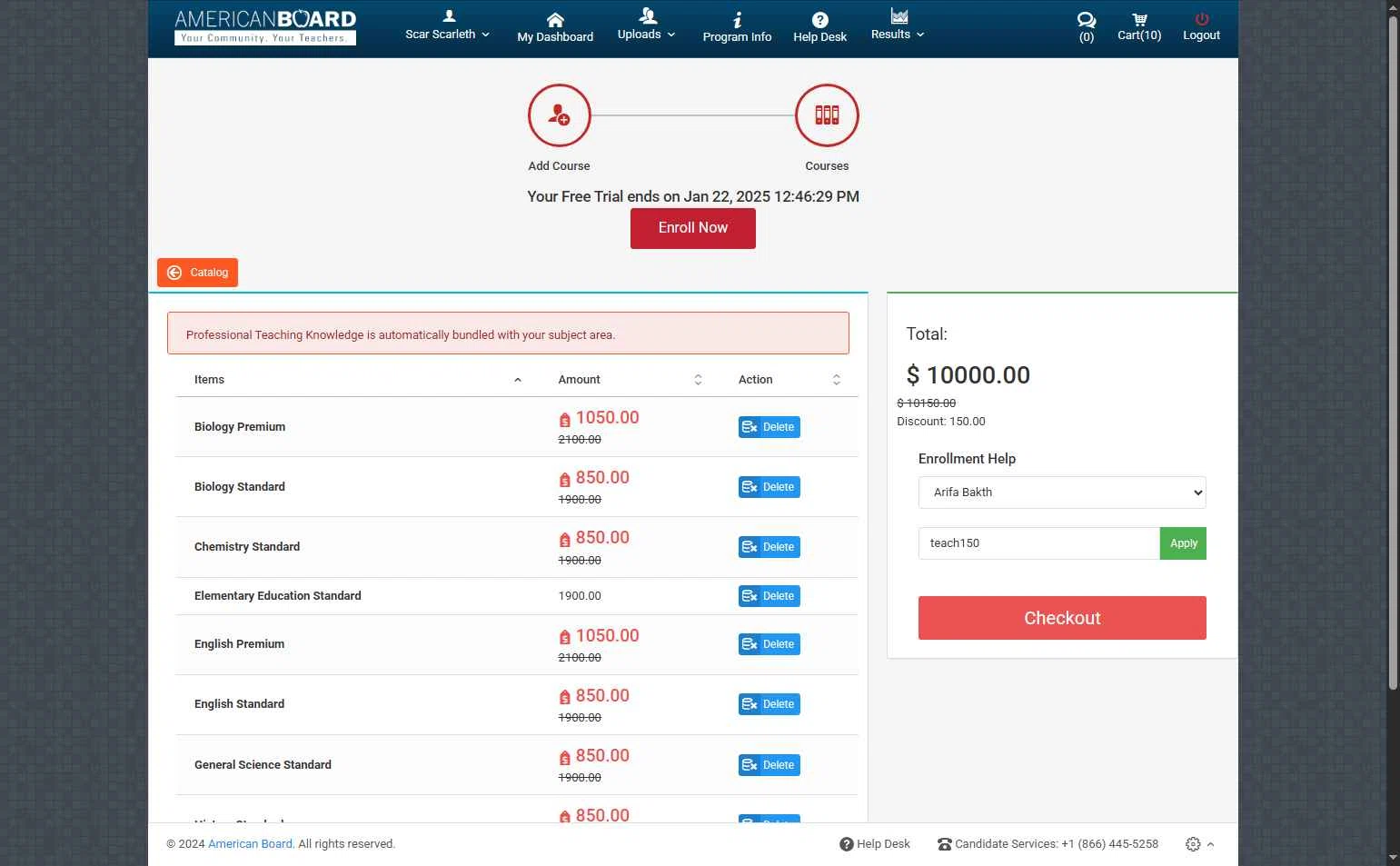Click the Professional Teaching Knowledge notice
1400x866 pixels.
[508, 333]
